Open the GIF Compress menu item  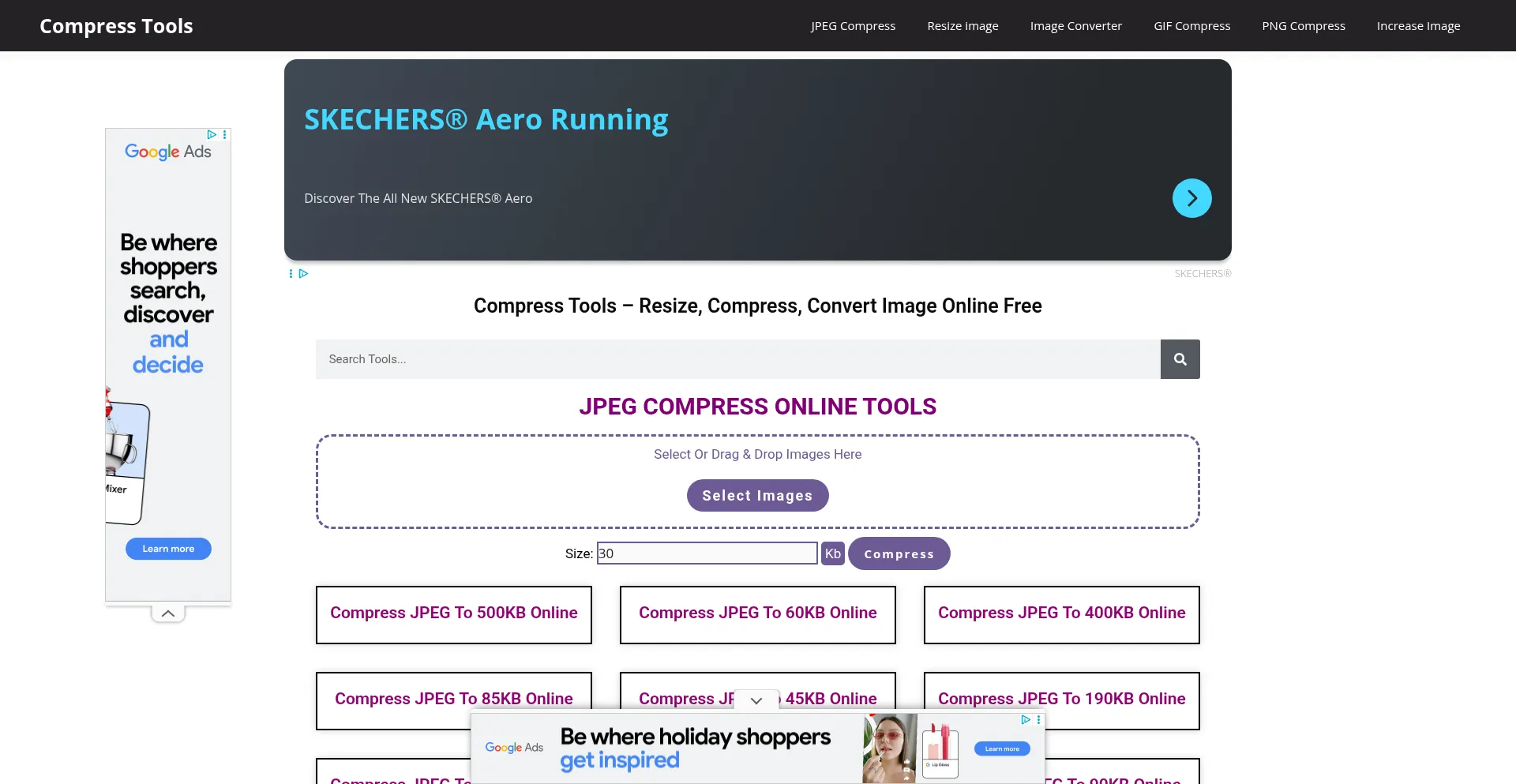coord(1191,26)
